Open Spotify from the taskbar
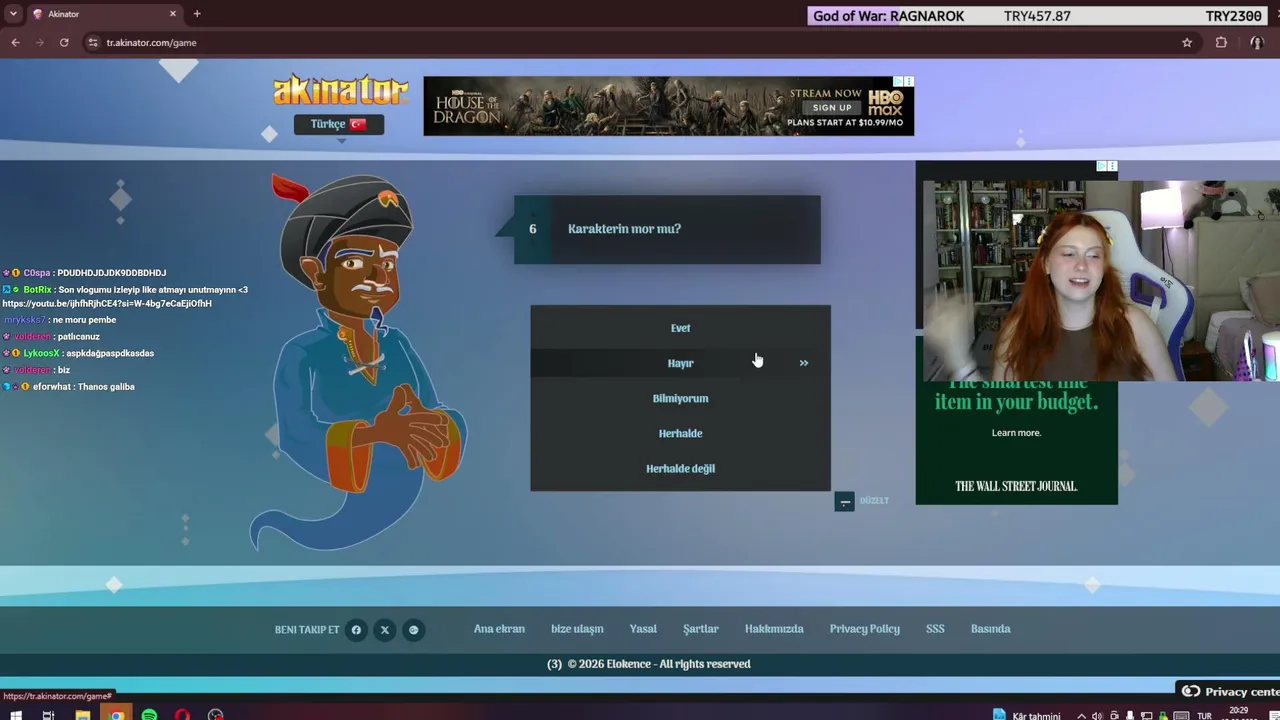Screen dimensions: 1280x720 150,715
